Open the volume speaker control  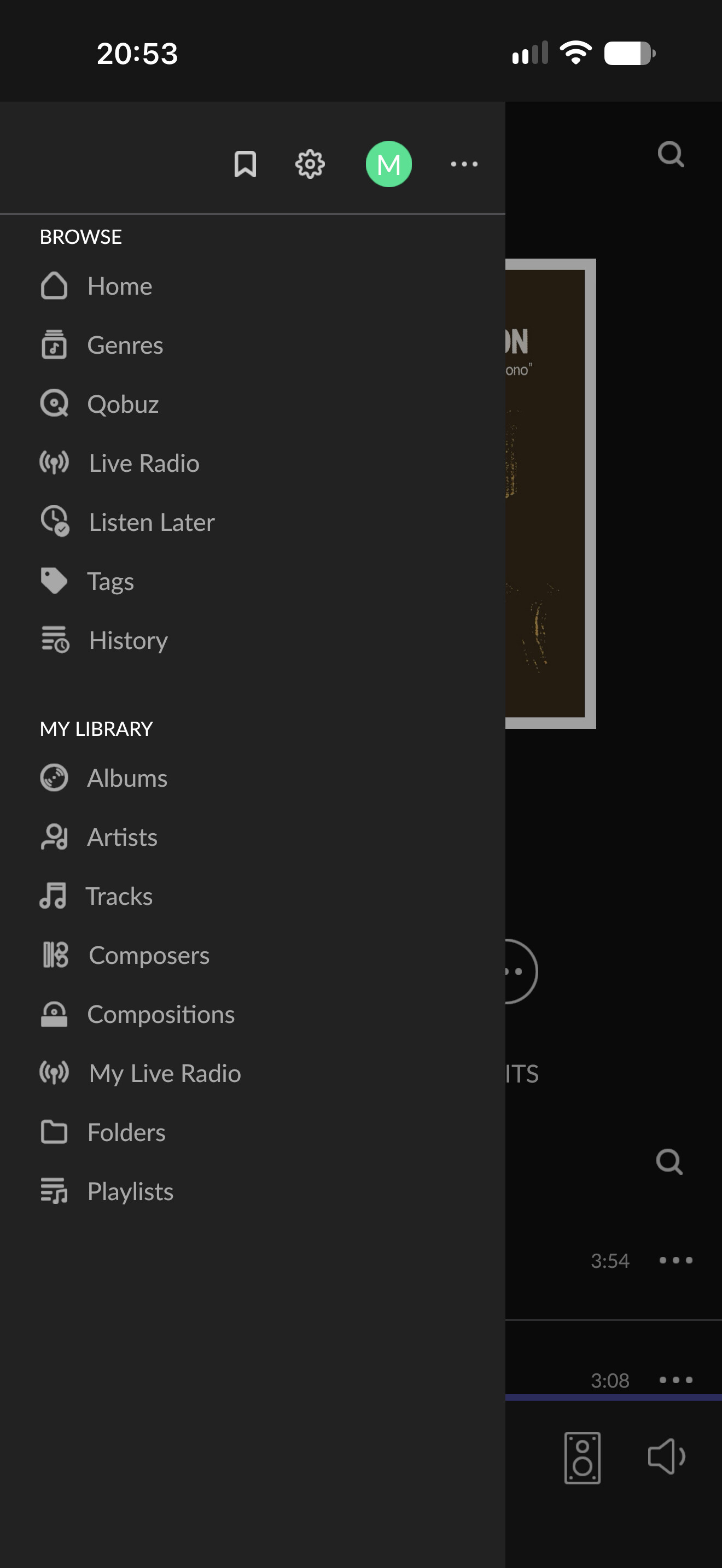pos(667,1456)
